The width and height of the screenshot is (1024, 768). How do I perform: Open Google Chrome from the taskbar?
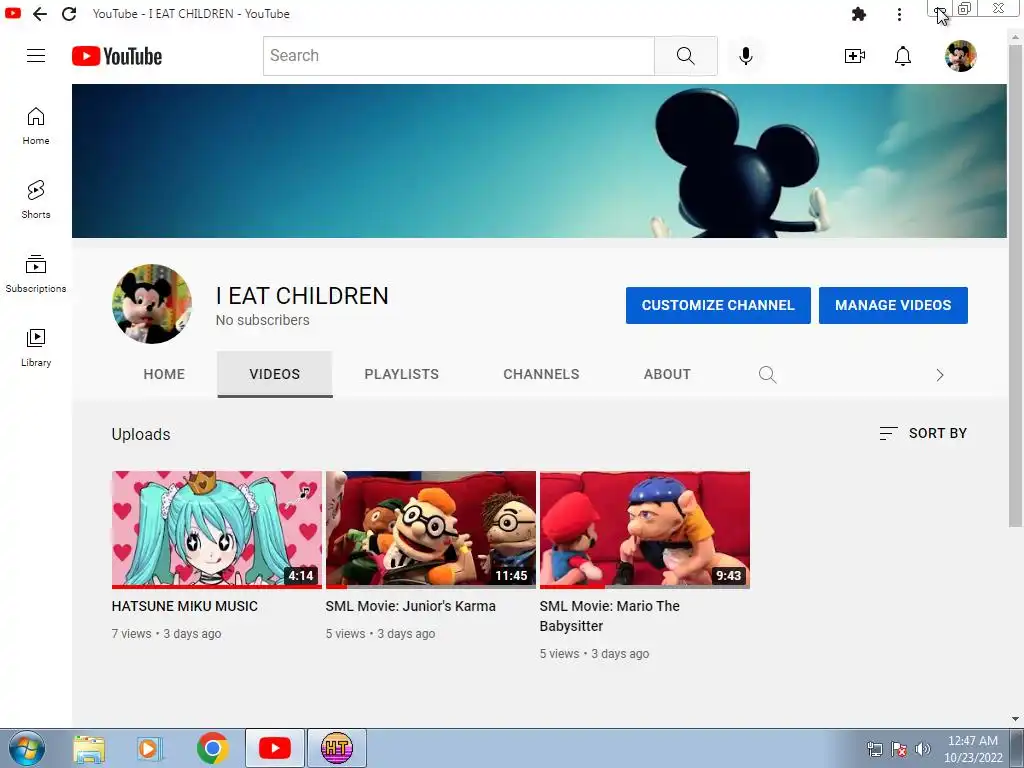pyautogui.click(x=212, y=748)
